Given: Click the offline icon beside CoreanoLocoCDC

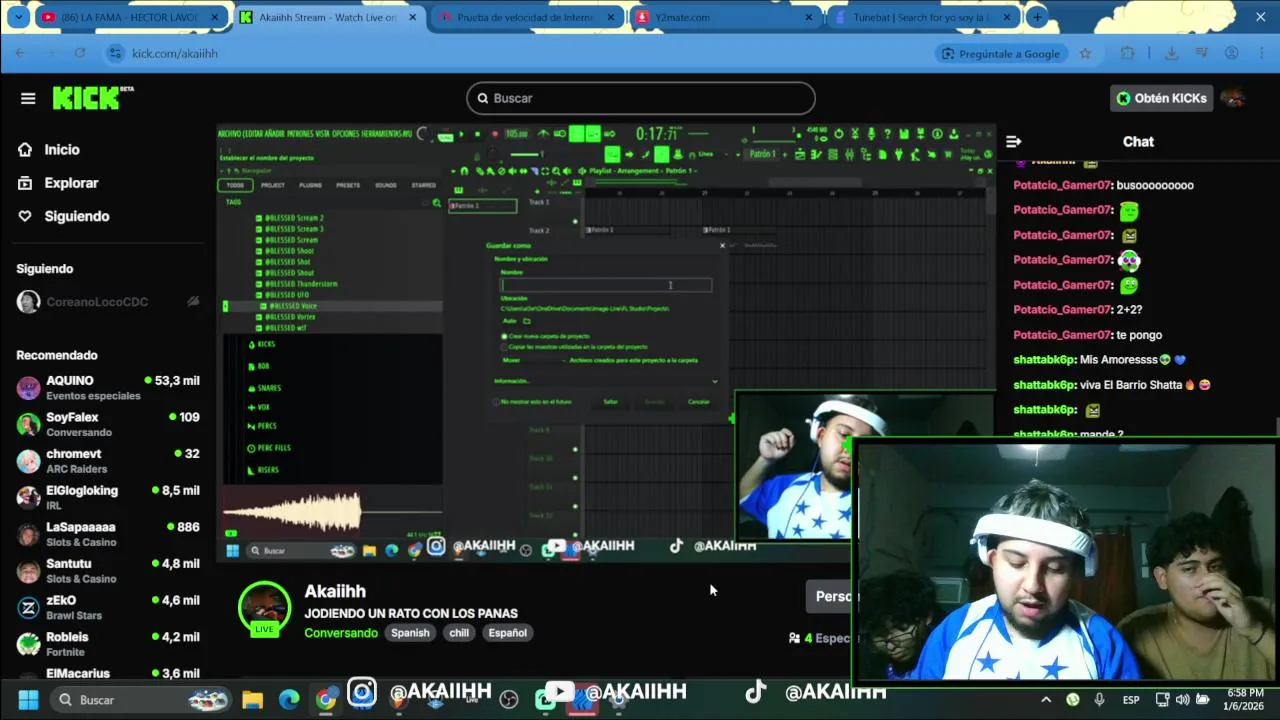Looking at the screenshot, I should [x=193, y=302].
